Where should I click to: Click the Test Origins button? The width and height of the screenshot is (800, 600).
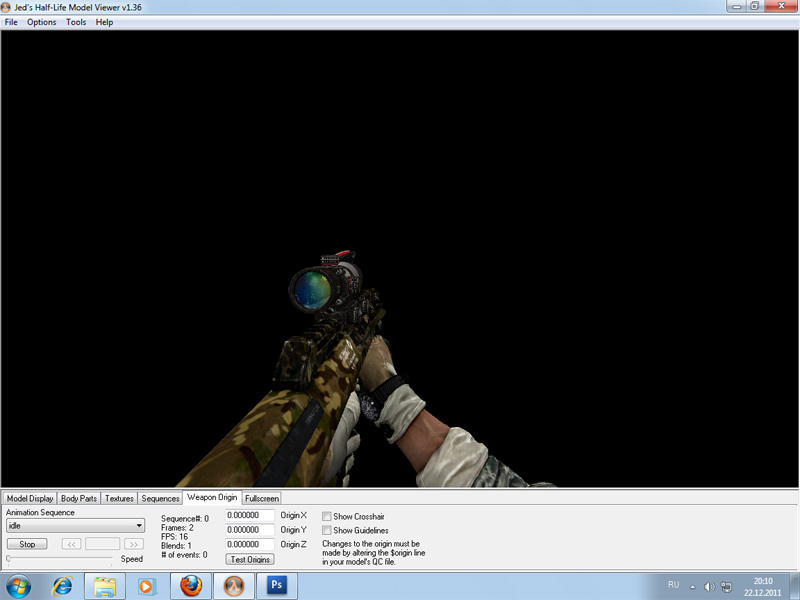250,559
